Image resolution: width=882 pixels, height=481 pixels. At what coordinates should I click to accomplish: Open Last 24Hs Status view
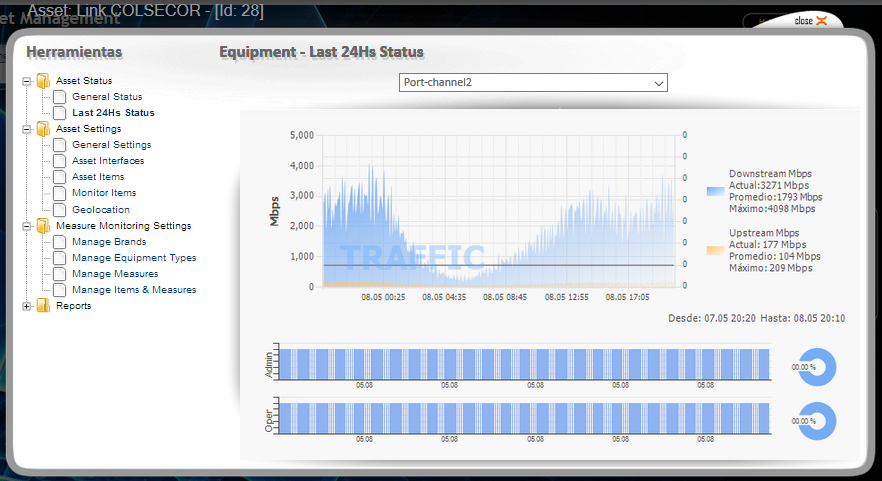[x=113, y=113]
